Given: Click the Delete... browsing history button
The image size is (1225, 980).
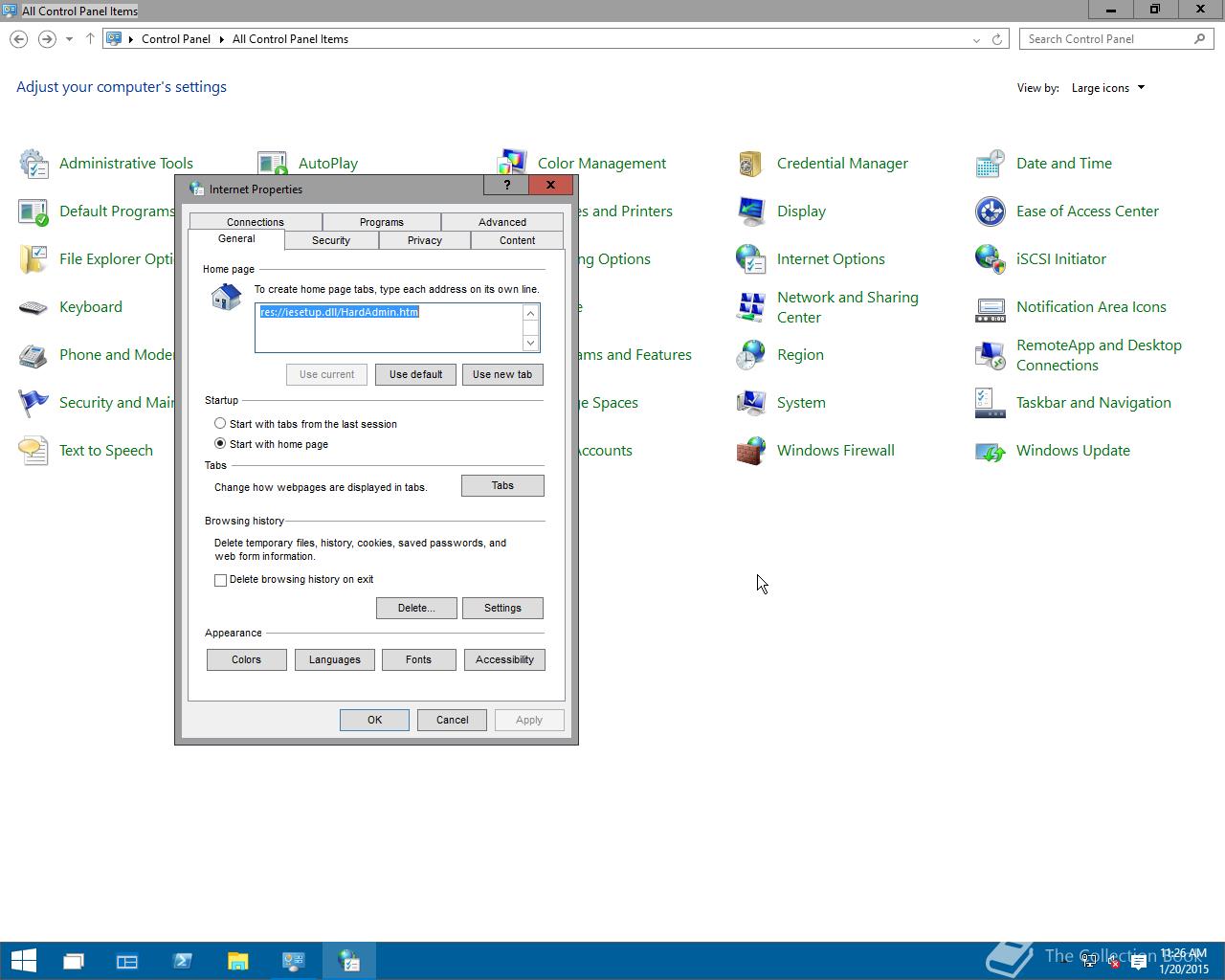Looking at the screenshot, I should point(416,608).
